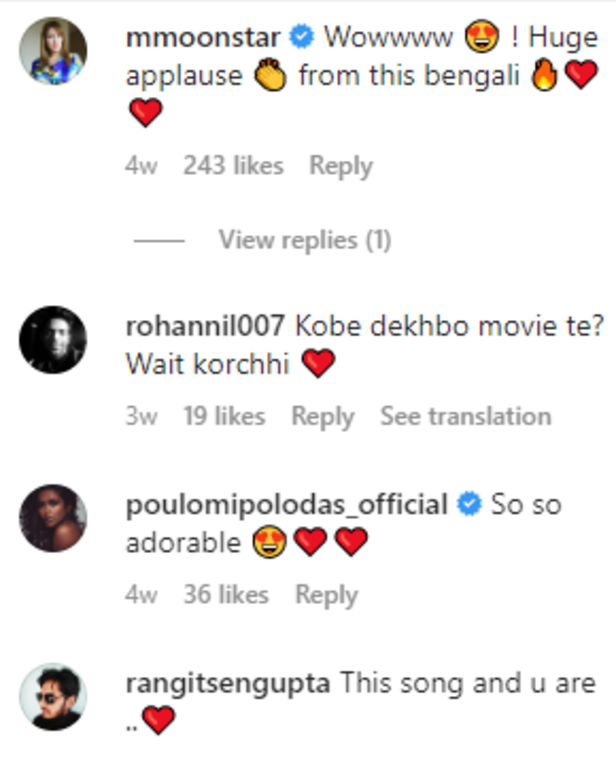This screenshot has width=616, height=769.
Task: Click the 4w timestamp on mmoonstar's comment
Action: (141, 166)
